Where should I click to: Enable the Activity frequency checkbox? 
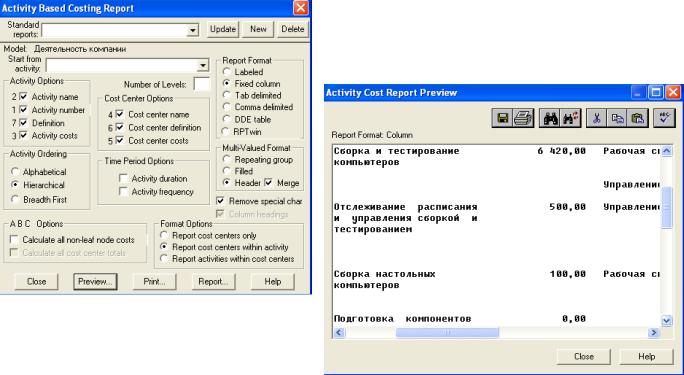[123, 191]
